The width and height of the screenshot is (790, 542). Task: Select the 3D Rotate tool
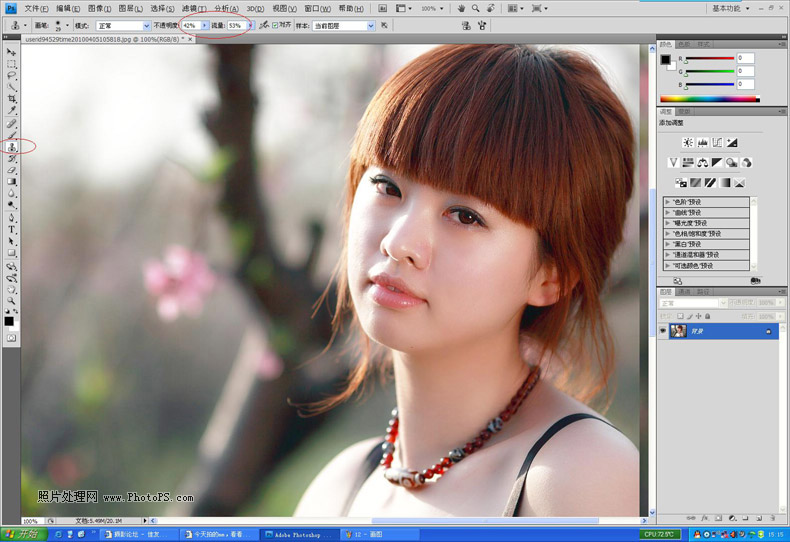click(11, 266)
